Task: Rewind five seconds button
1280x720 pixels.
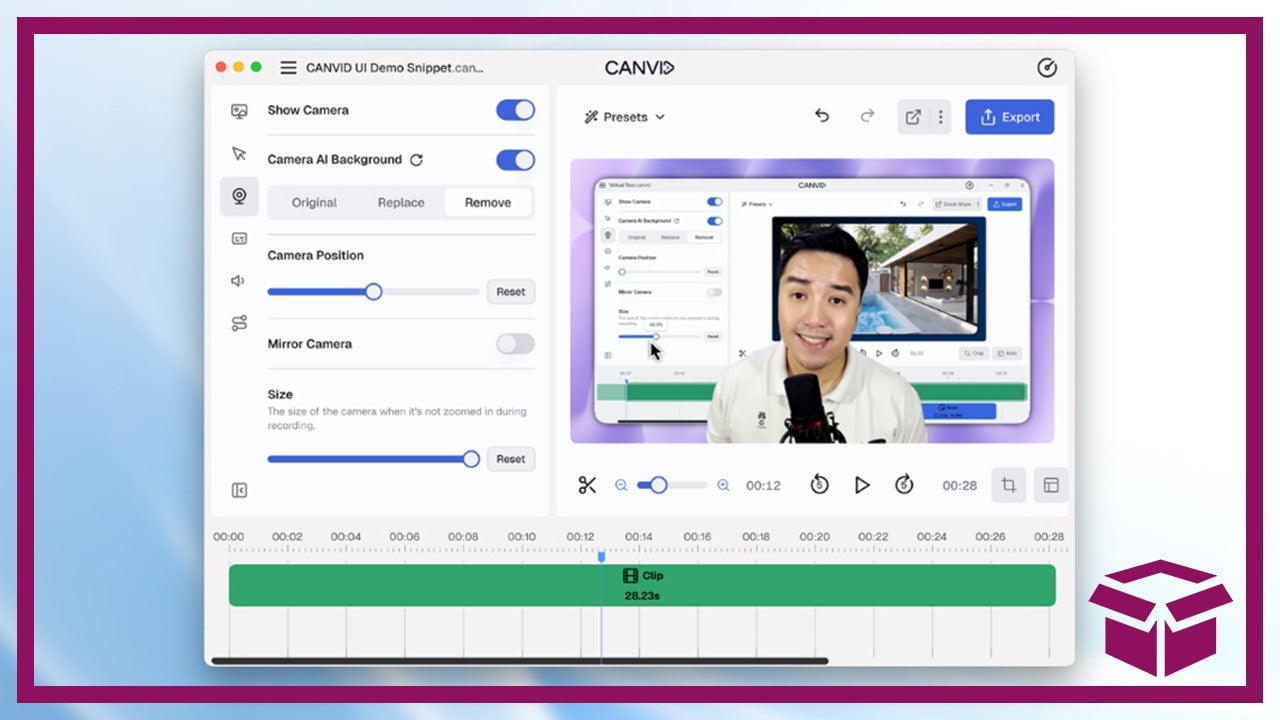Action: (x=819, y=485)
